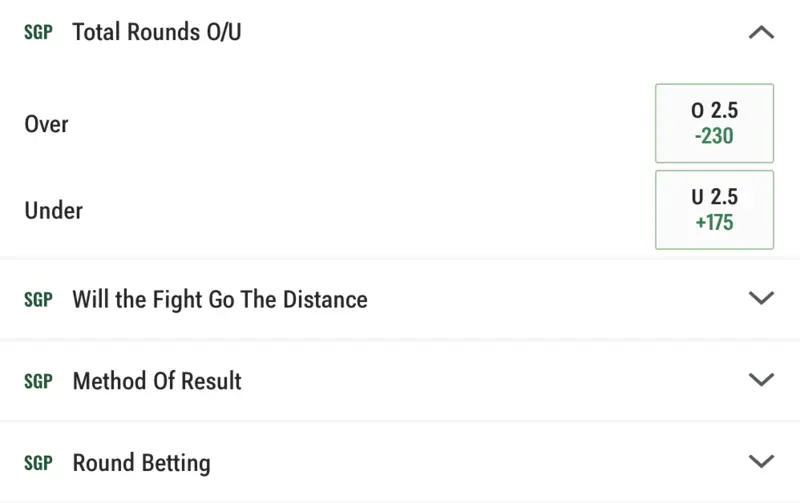
Task: Click the Over outcome label
Action: 46,124
